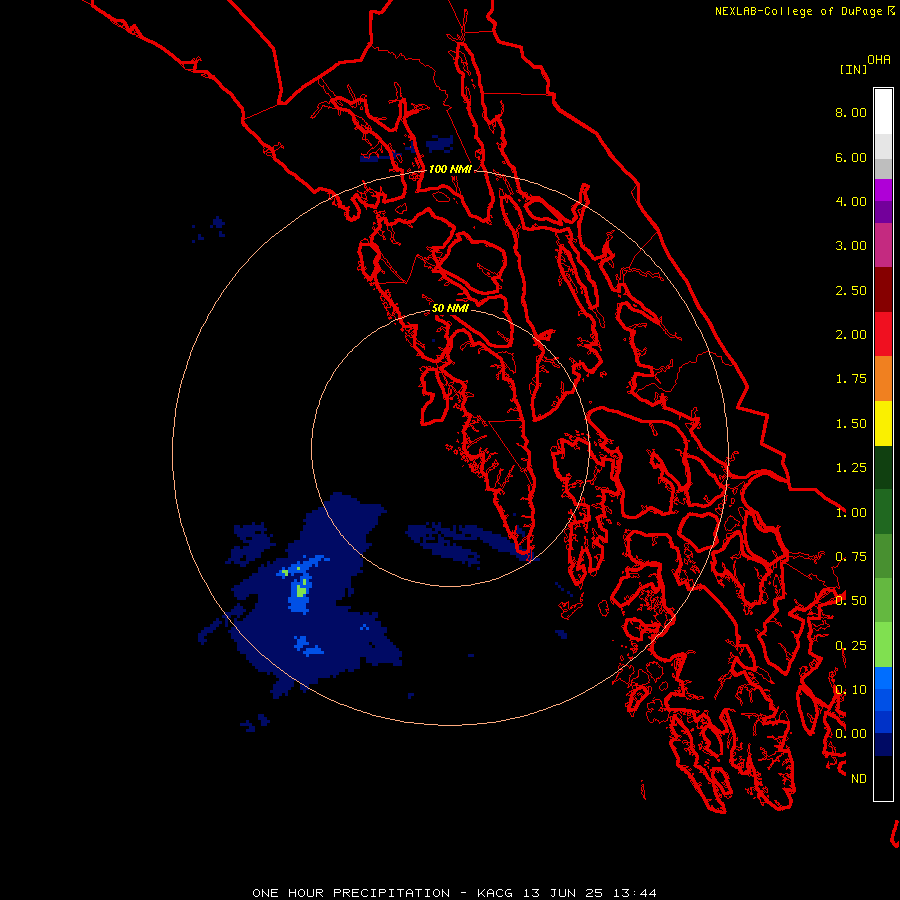
Task: Click the '0.75' legend value
Action: [x=851, y=557]
